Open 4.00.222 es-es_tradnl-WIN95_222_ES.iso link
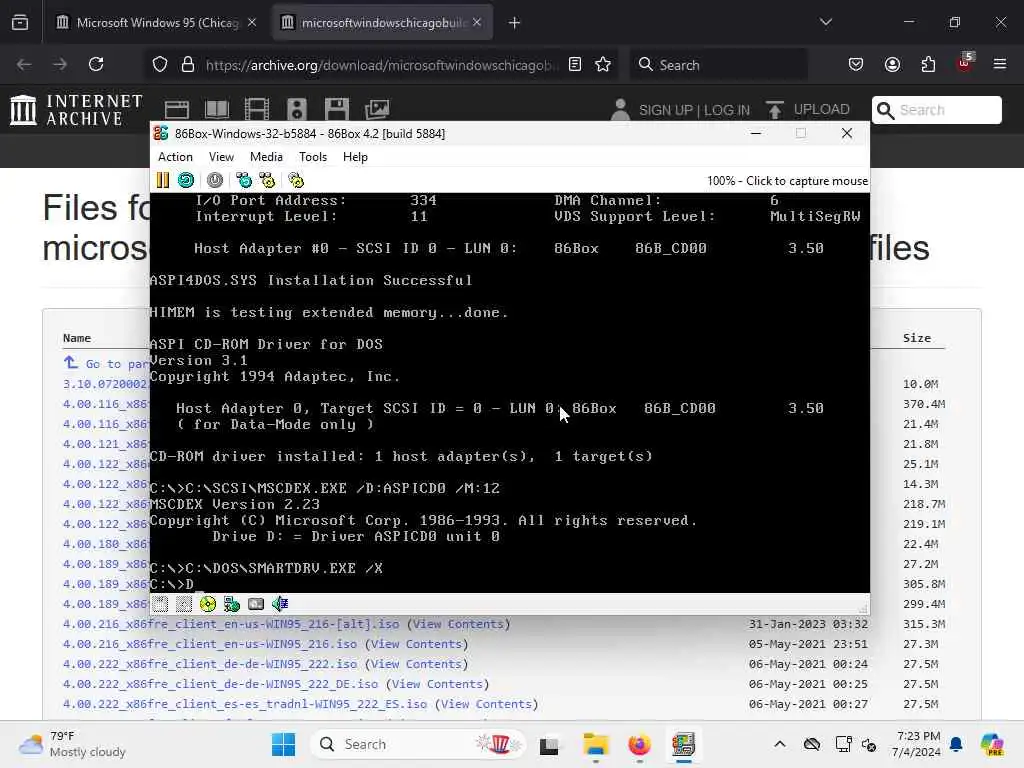 tap(245, 704)
